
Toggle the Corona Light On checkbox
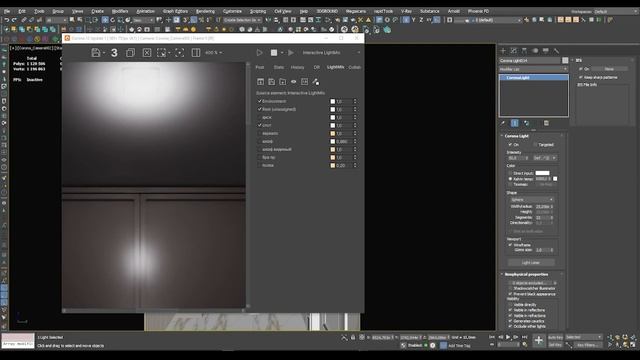coord(510,144)
